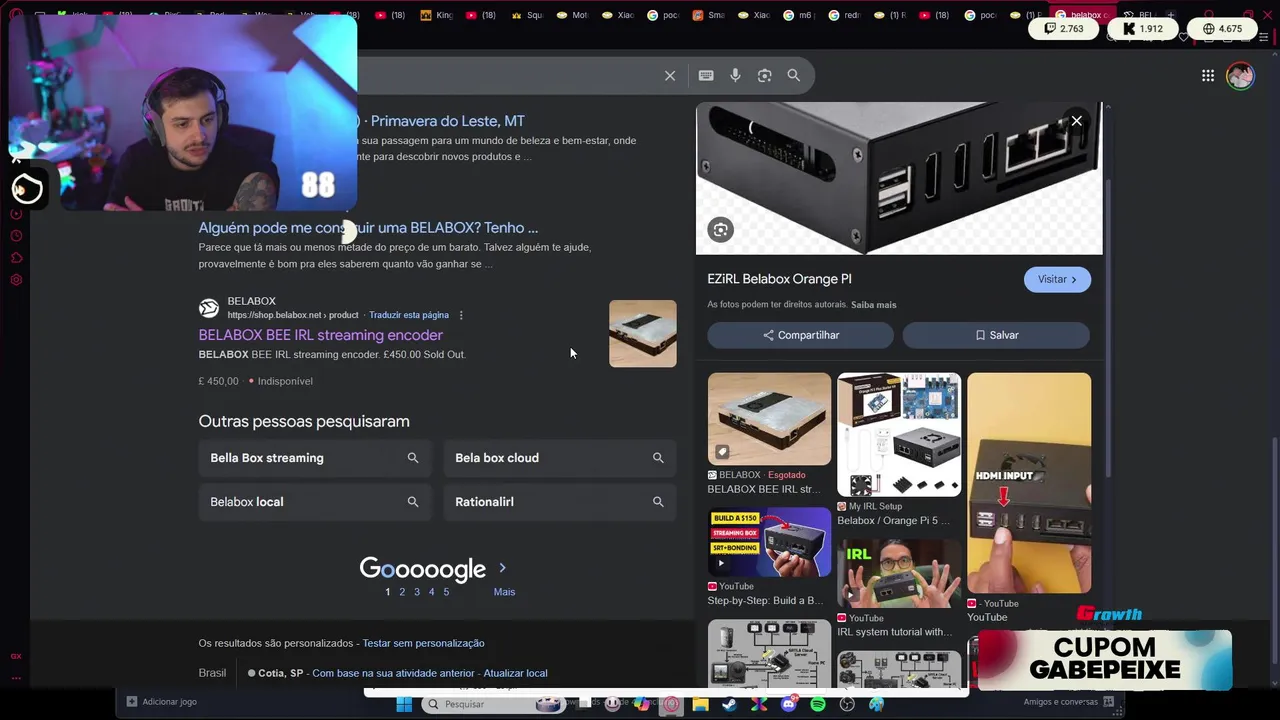Image resolution: width=1280 pixels, height=720 pixels.
Task: Open Step-by-Step Build a B... video thumbnail
Action: pos(769,542)
